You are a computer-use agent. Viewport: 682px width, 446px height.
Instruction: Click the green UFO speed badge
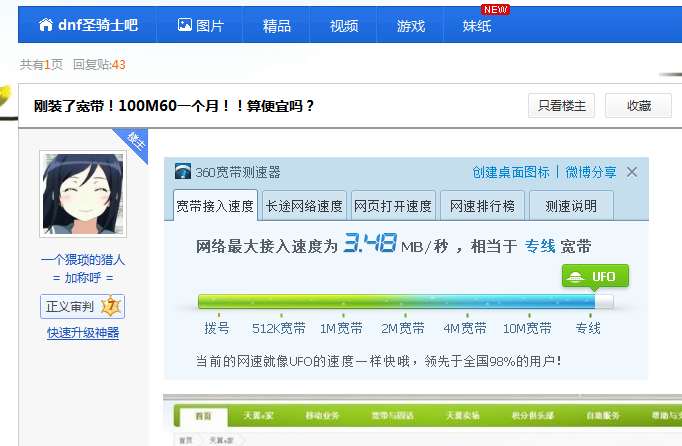coord(595,277)
